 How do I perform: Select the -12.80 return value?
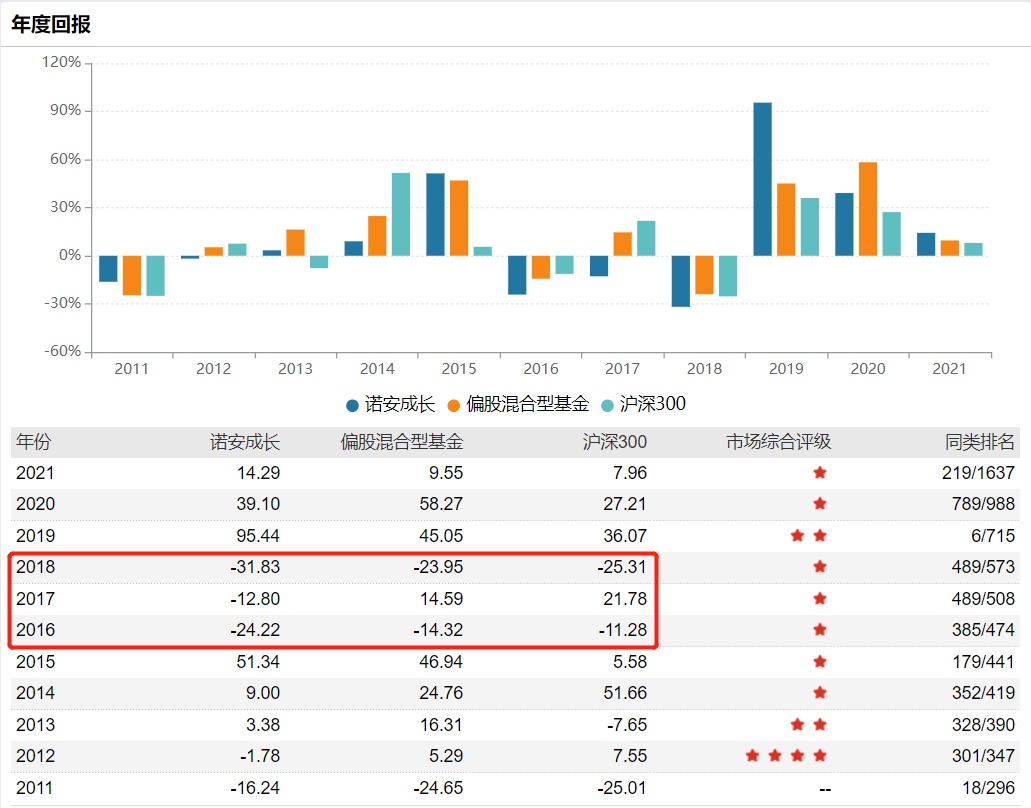click(x=255, y=599)
